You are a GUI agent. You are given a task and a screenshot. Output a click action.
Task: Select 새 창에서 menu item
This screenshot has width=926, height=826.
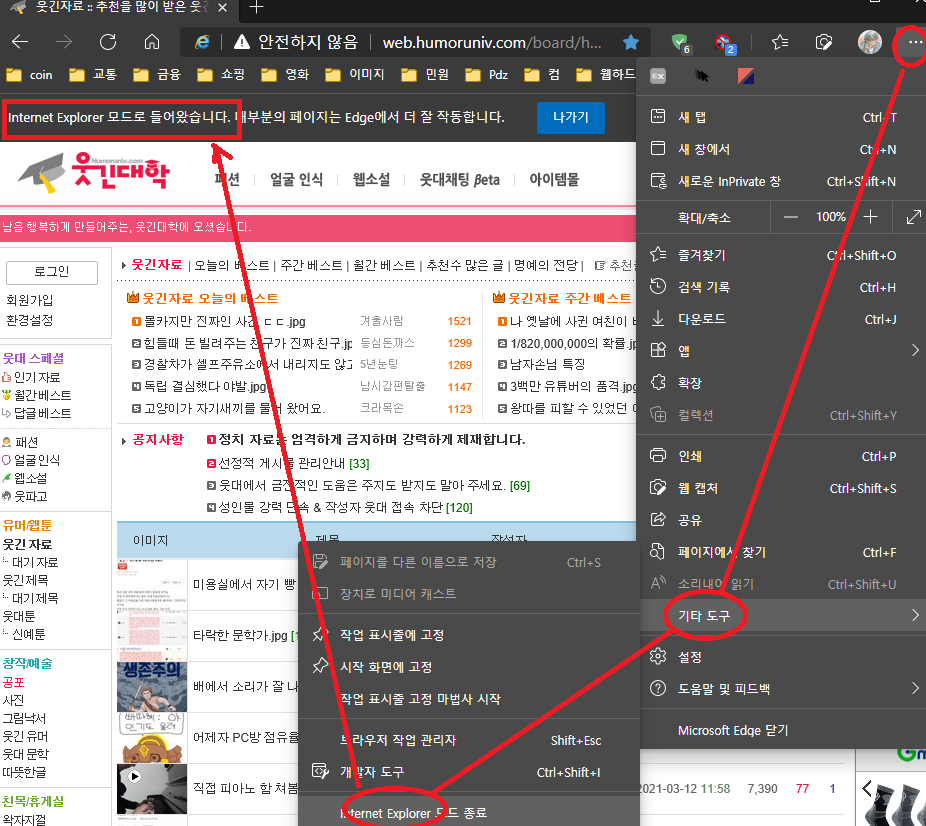[782, 149]
